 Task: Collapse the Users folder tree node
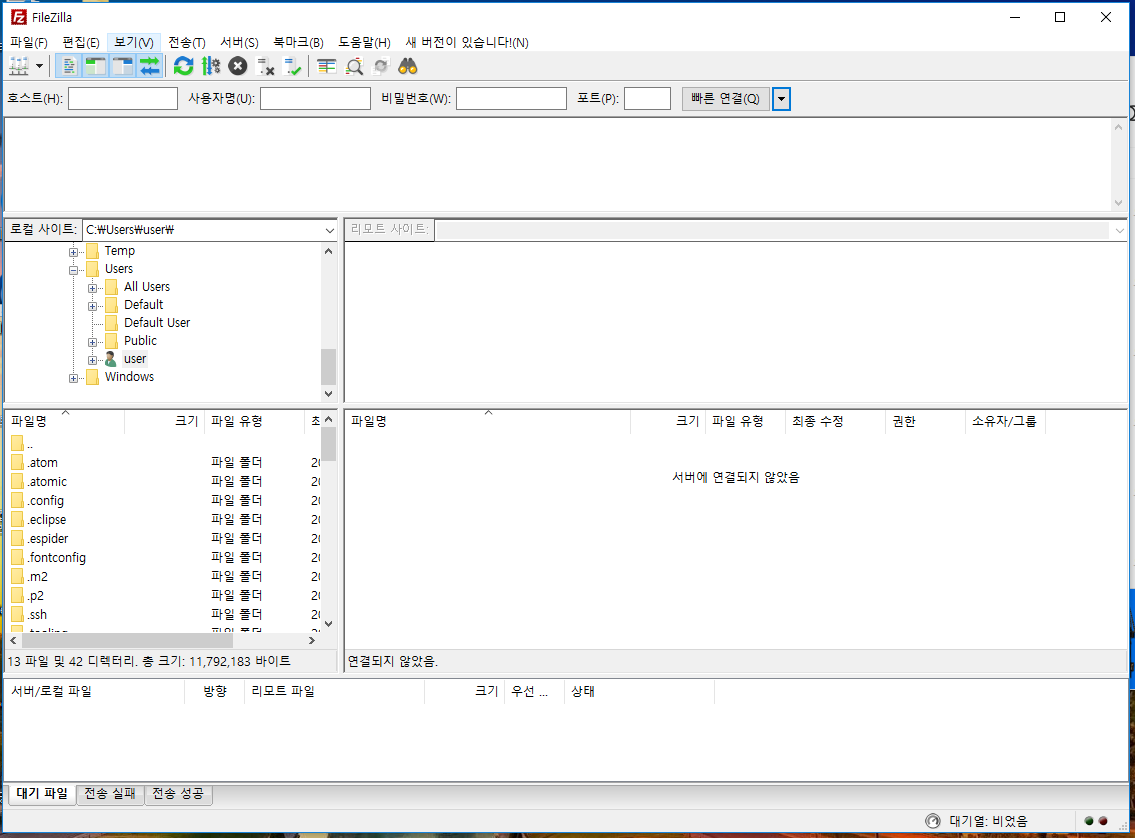(x=73, y=270)
